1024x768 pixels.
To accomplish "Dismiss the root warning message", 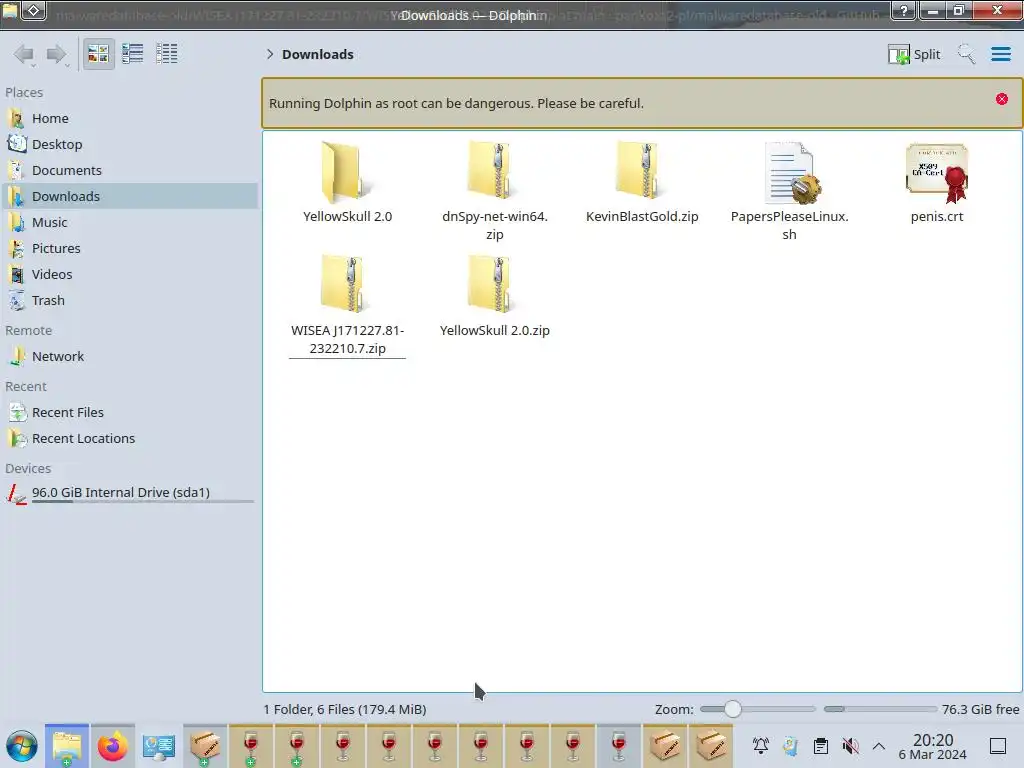I will click(x=1002, y=99).
